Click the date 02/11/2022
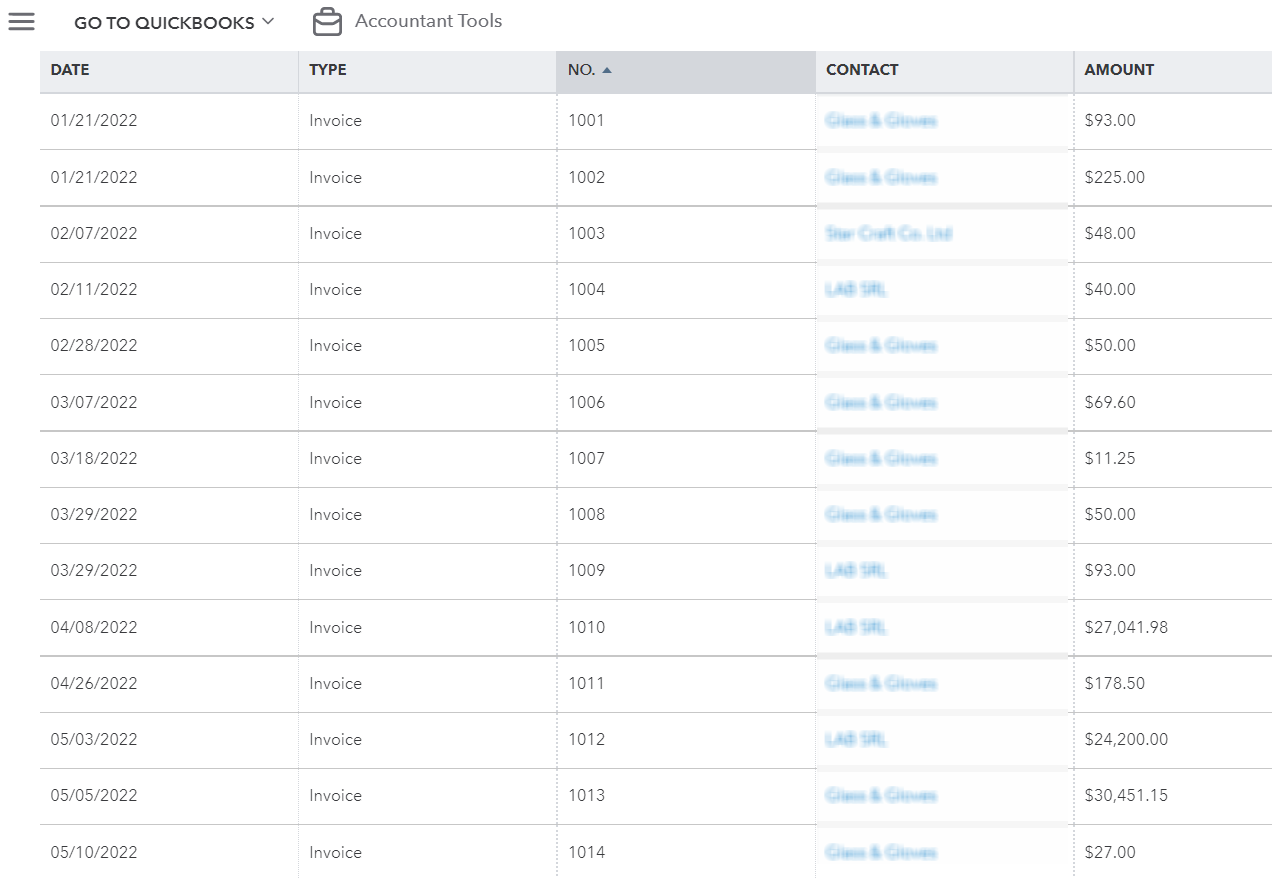Viewport: 1272px width, 878px height. [x=94, y=289]
